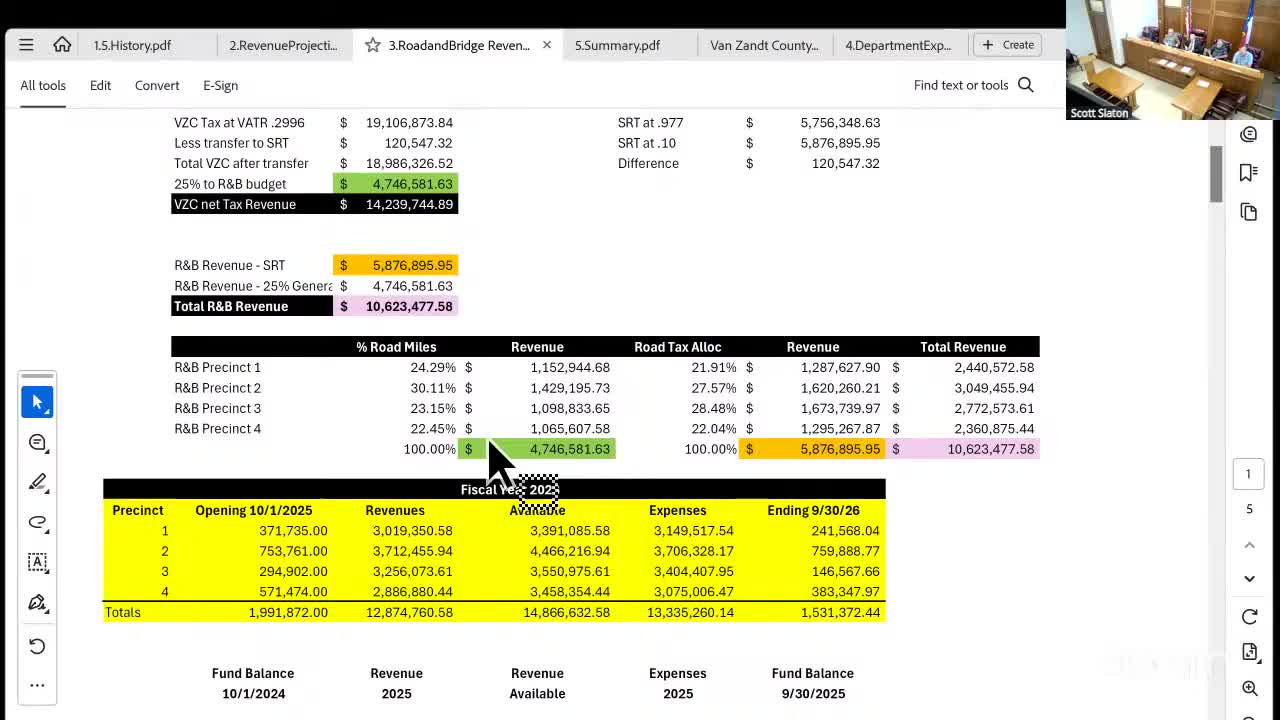
Task: Go to the next page with down chevron
Action: pos(1249,578)
